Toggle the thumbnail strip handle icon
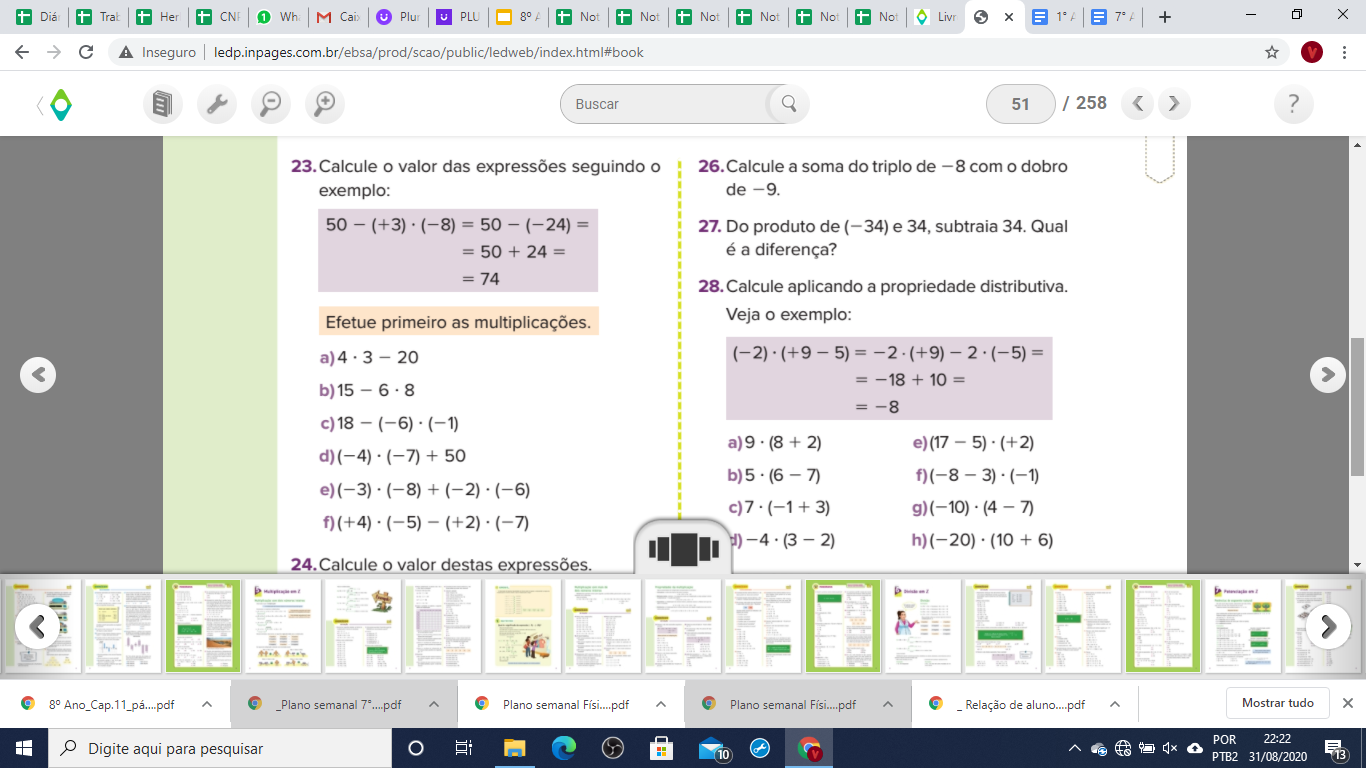The width and height of the screenshot is (1366, 768). [684, 549]
